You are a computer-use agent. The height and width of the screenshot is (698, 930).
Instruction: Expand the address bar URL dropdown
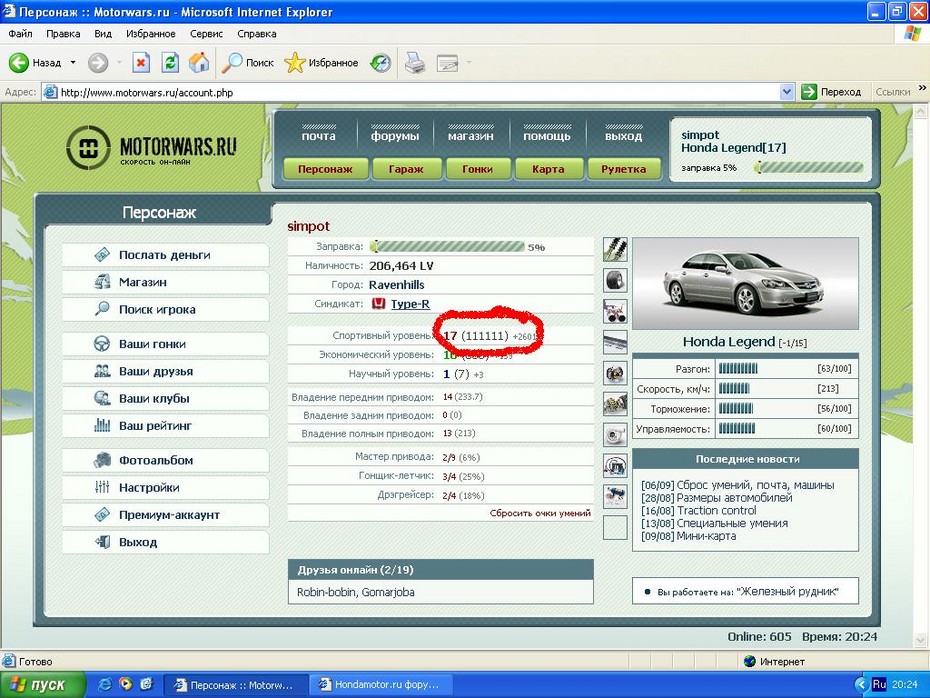pyautogui.click(x=786, y=92)
